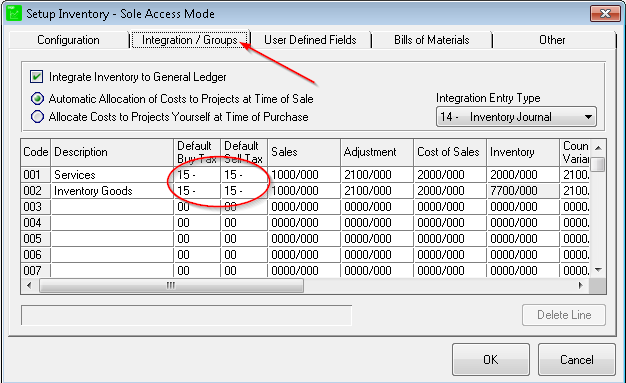Click Inventory account 7700/000 for Inventory Goods

pos(523,191)
